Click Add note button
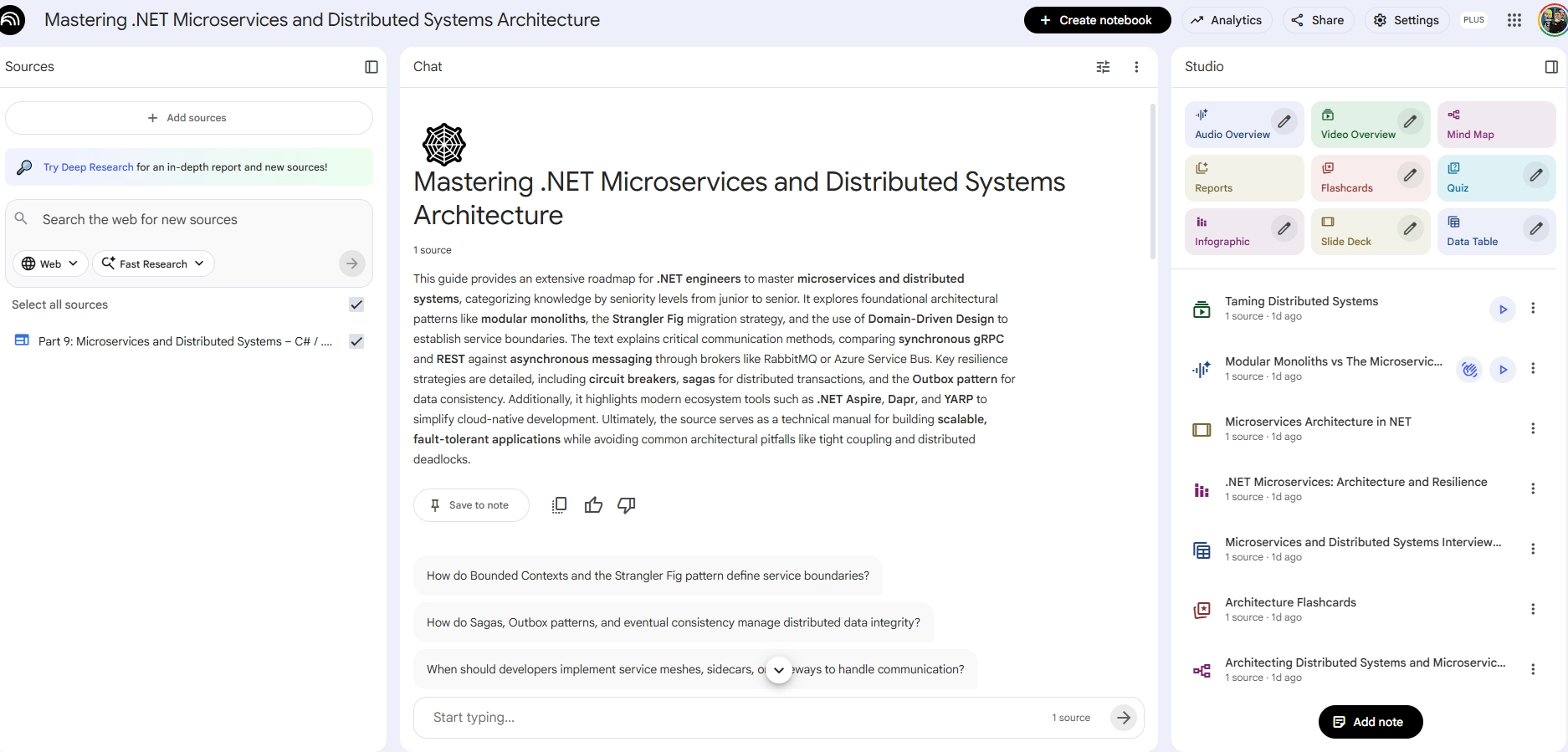The image size is (1568, 752). coord(1370,722)
